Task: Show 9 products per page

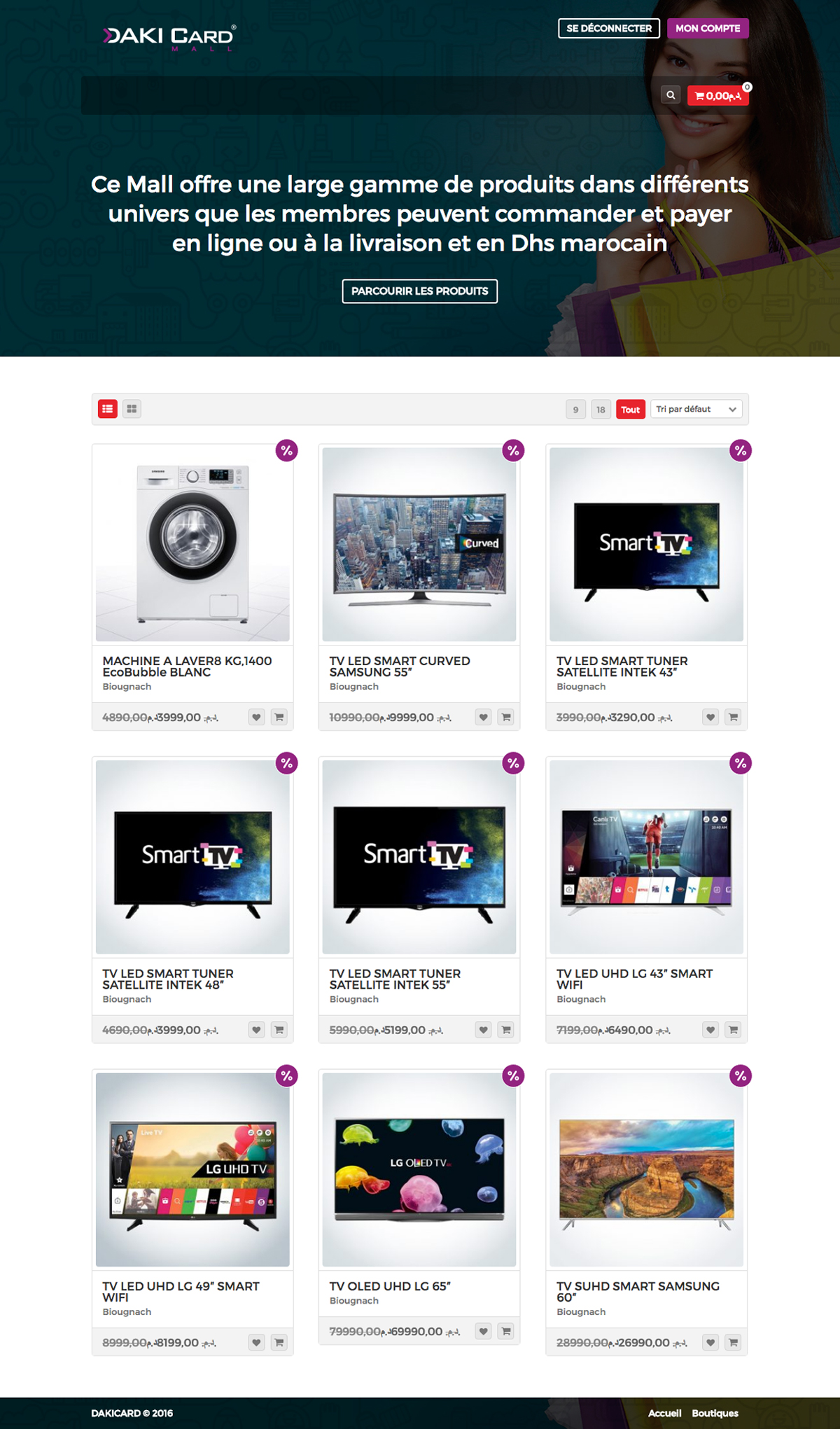Action: (x=575, y=410)
